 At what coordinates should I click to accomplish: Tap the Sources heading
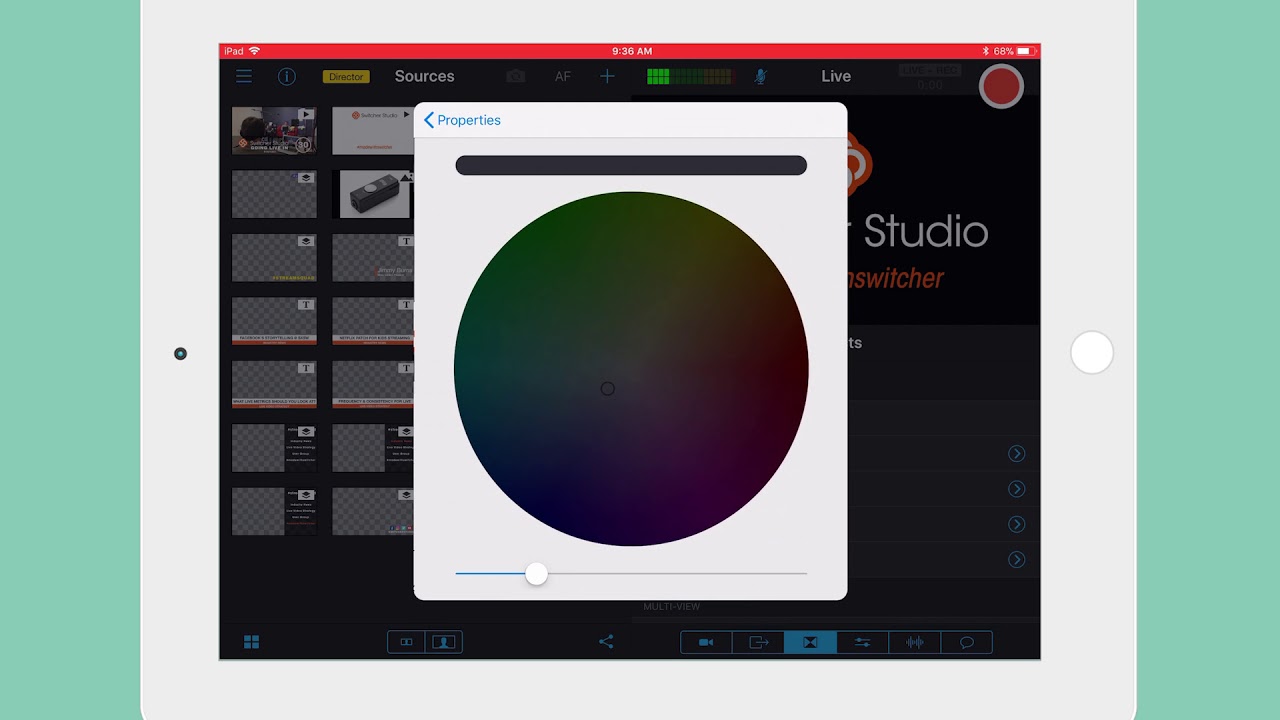tap(424, 76)
